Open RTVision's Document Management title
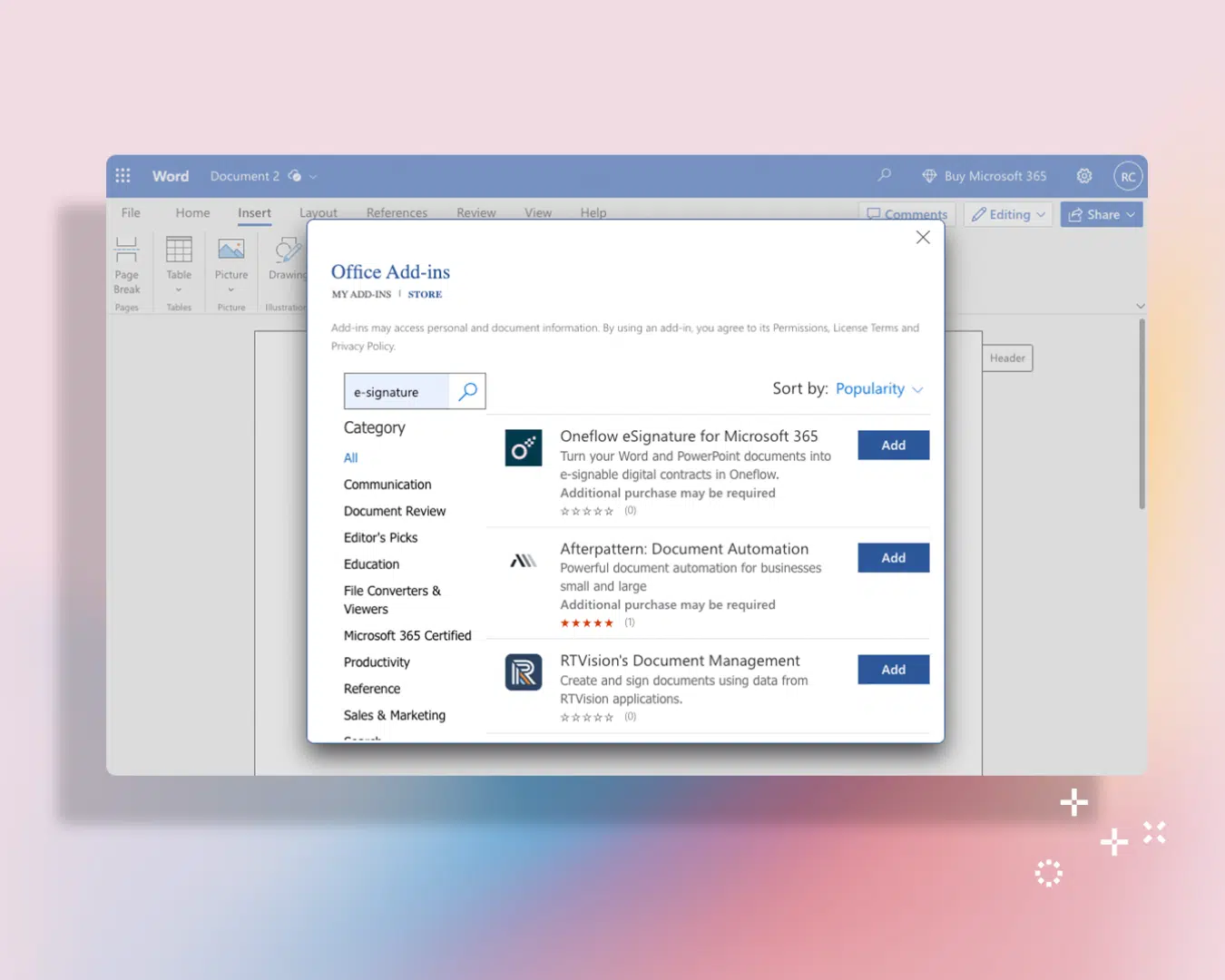 (680, 661)
